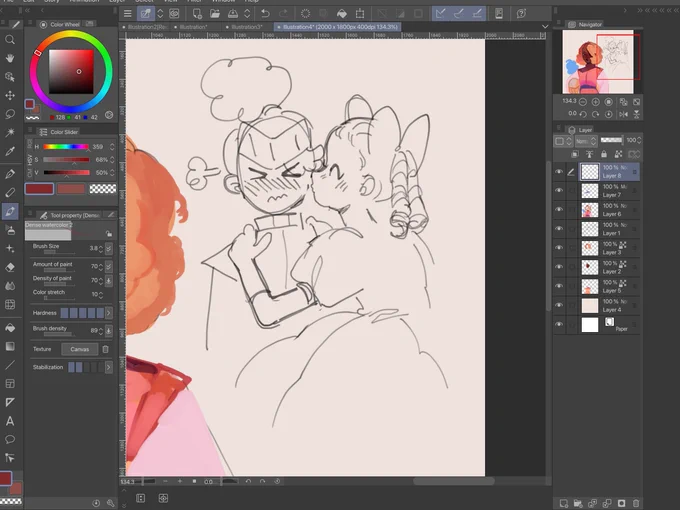
Task: Click the Undo arrow in command bar
Action: (x=265, y=14)
